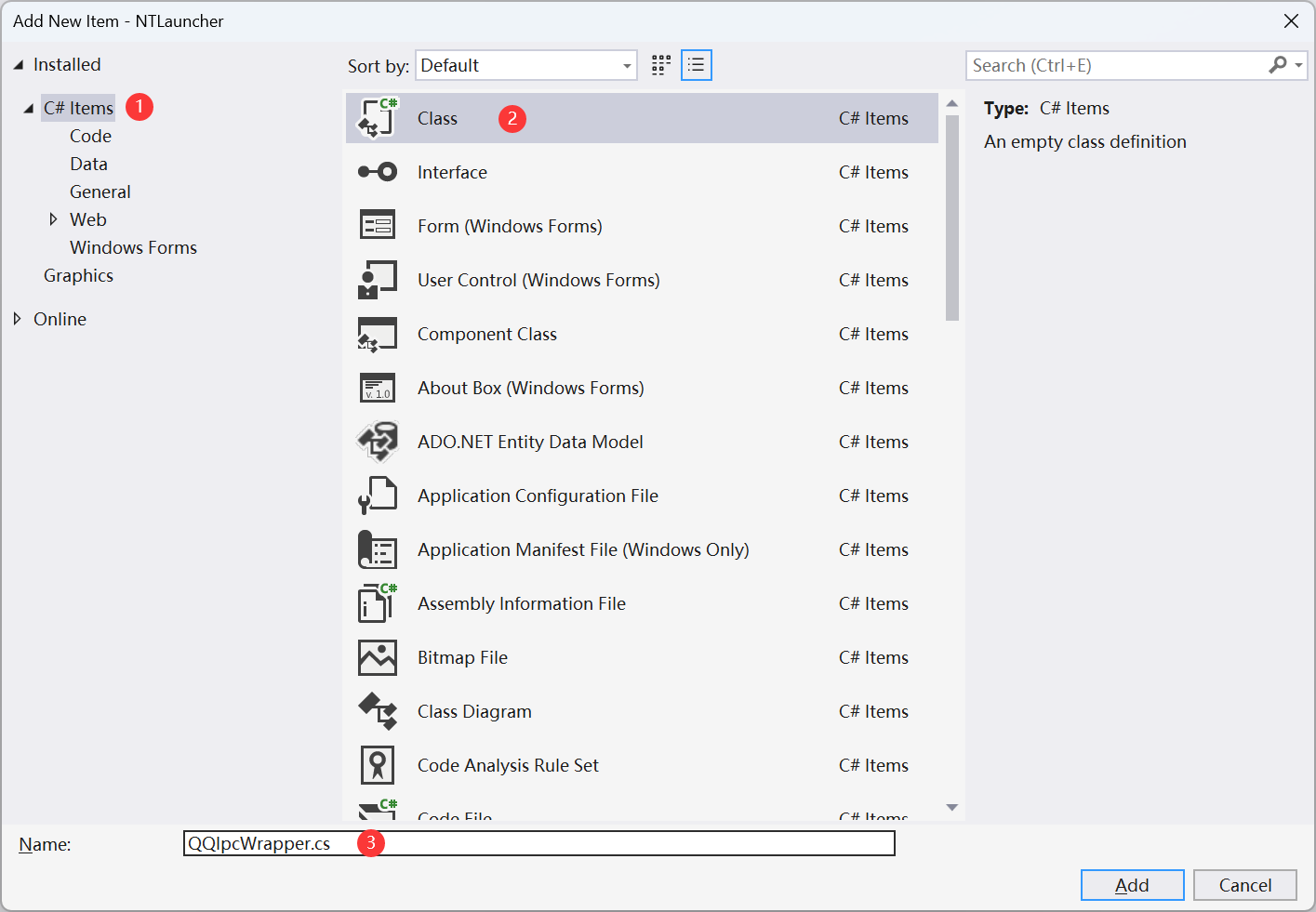Select User Control template icon
Screen dimensions: 1316x912
point(378,280)
